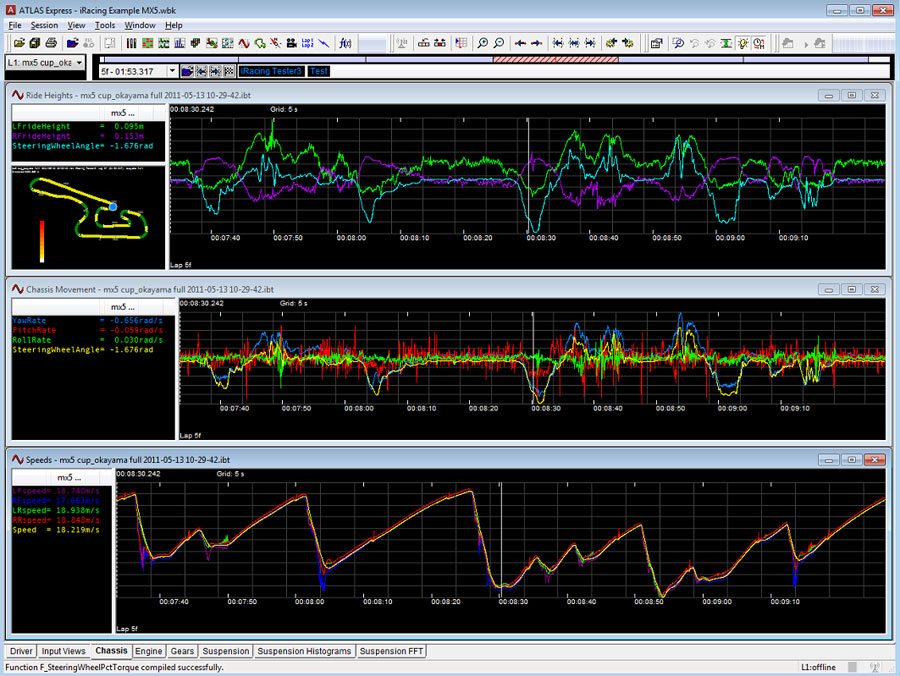
Task: Open the 5f - 01:53.317 lap dropdown
Action: coord(173,71)
